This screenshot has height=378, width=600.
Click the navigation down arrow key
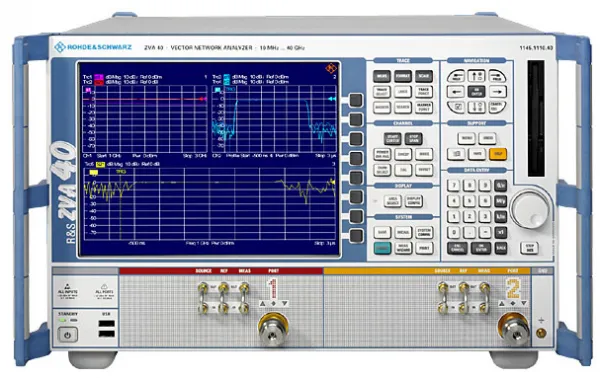click(x=476, y=107)
